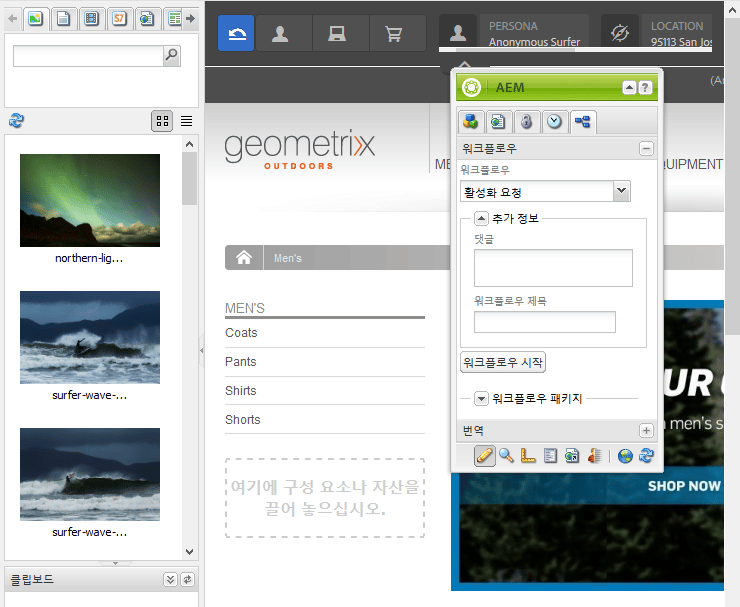
Task: Click the search field in content finder
Action: click(x=88, y=56)
